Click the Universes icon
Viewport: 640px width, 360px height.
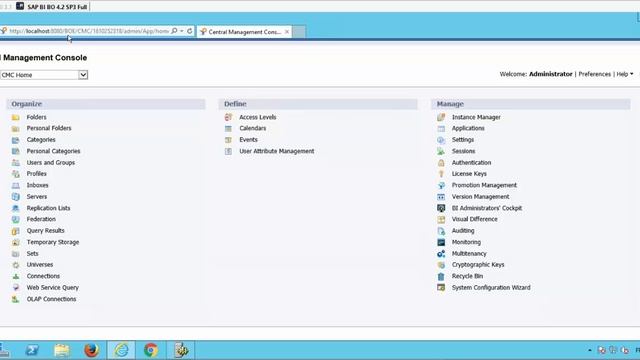(16, 265)
